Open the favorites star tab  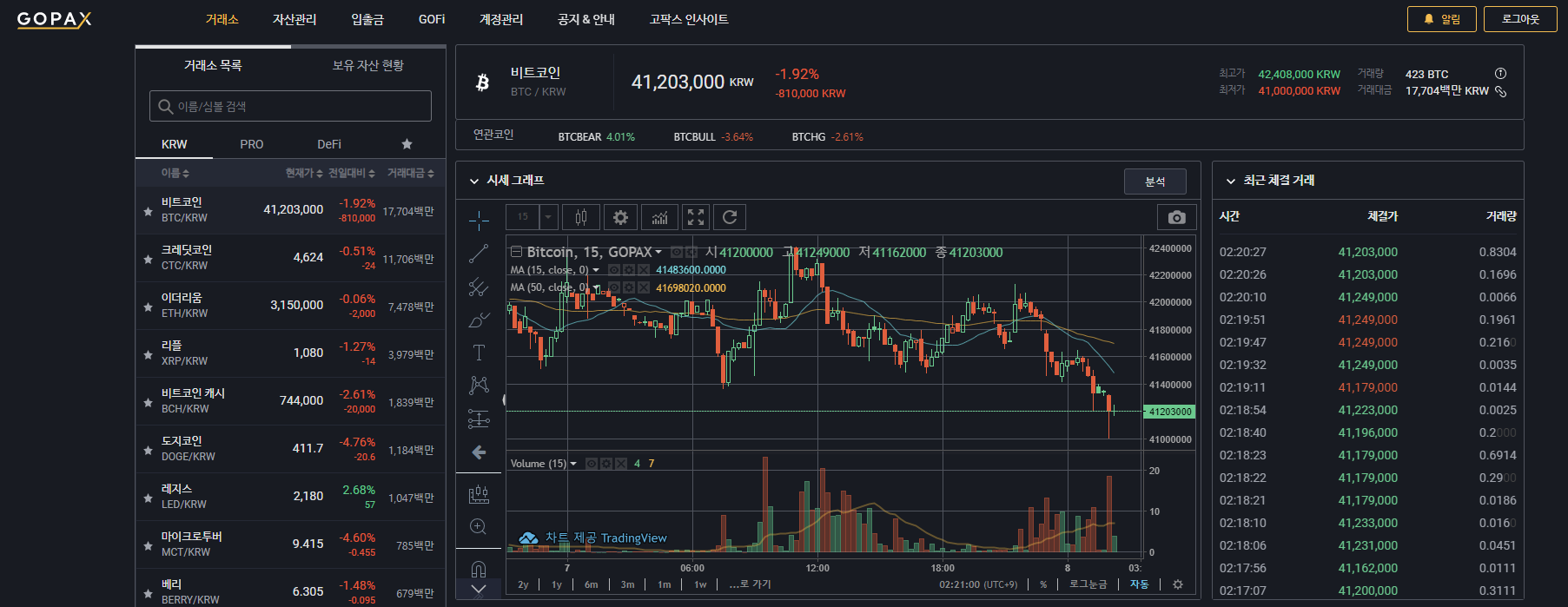point(407,144)
